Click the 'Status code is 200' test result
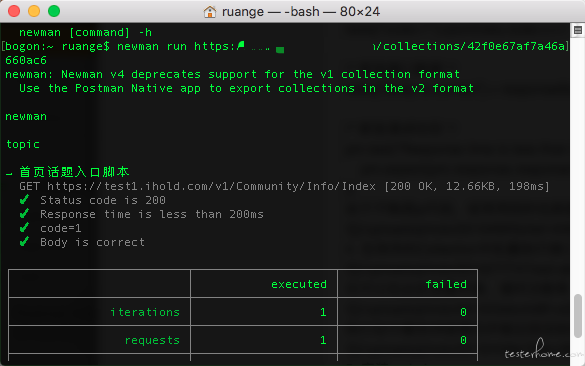The width and height of the screenshot is (585, 366). (103, 200)
